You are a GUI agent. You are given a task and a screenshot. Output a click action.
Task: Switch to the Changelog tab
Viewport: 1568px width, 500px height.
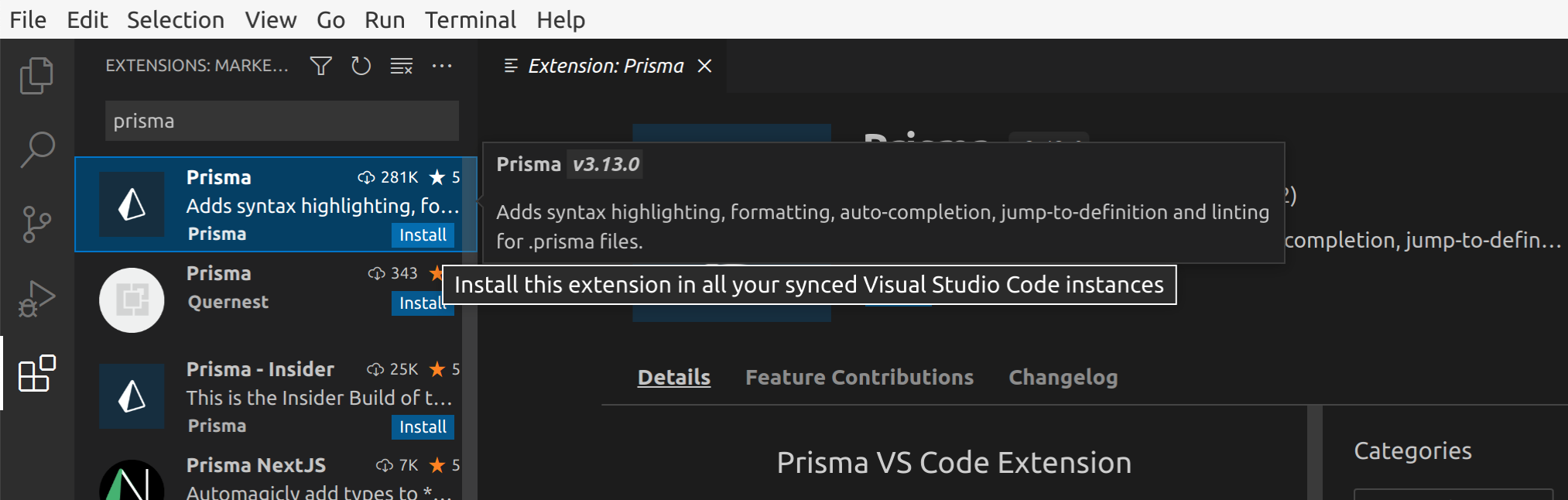pyautogui.click(x=1063, y=378)
